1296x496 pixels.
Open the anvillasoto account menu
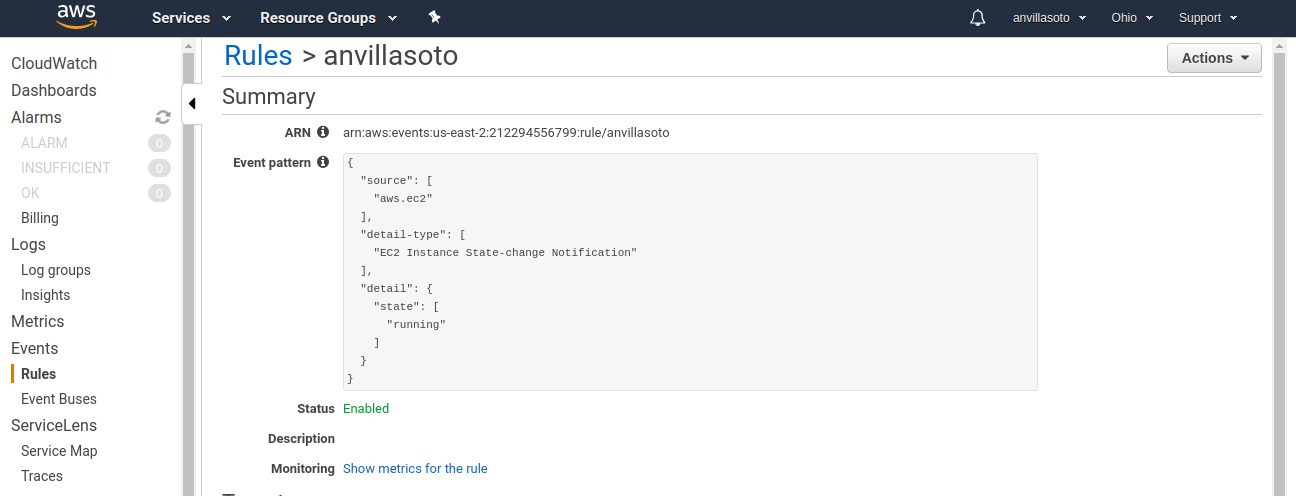tap(1049, 18)
